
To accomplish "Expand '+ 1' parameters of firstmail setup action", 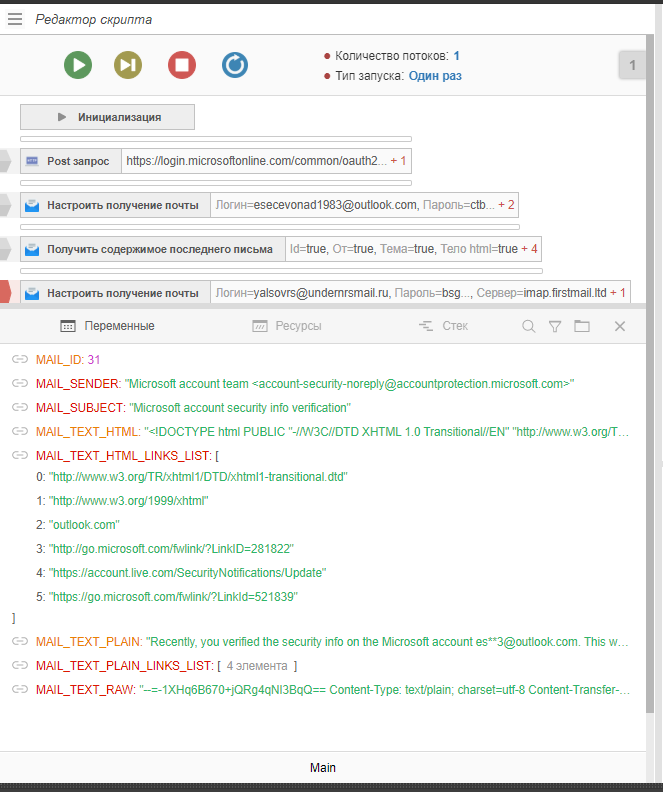I will click(x=618, y=293).
